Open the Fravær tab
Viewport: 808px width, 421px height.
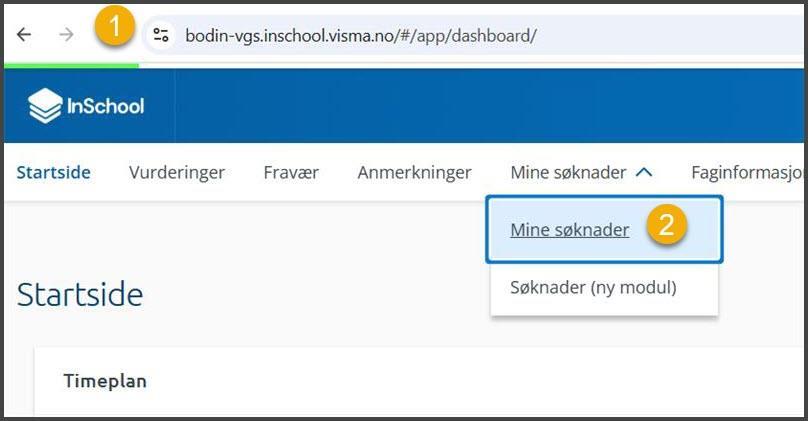coord(291,172)
